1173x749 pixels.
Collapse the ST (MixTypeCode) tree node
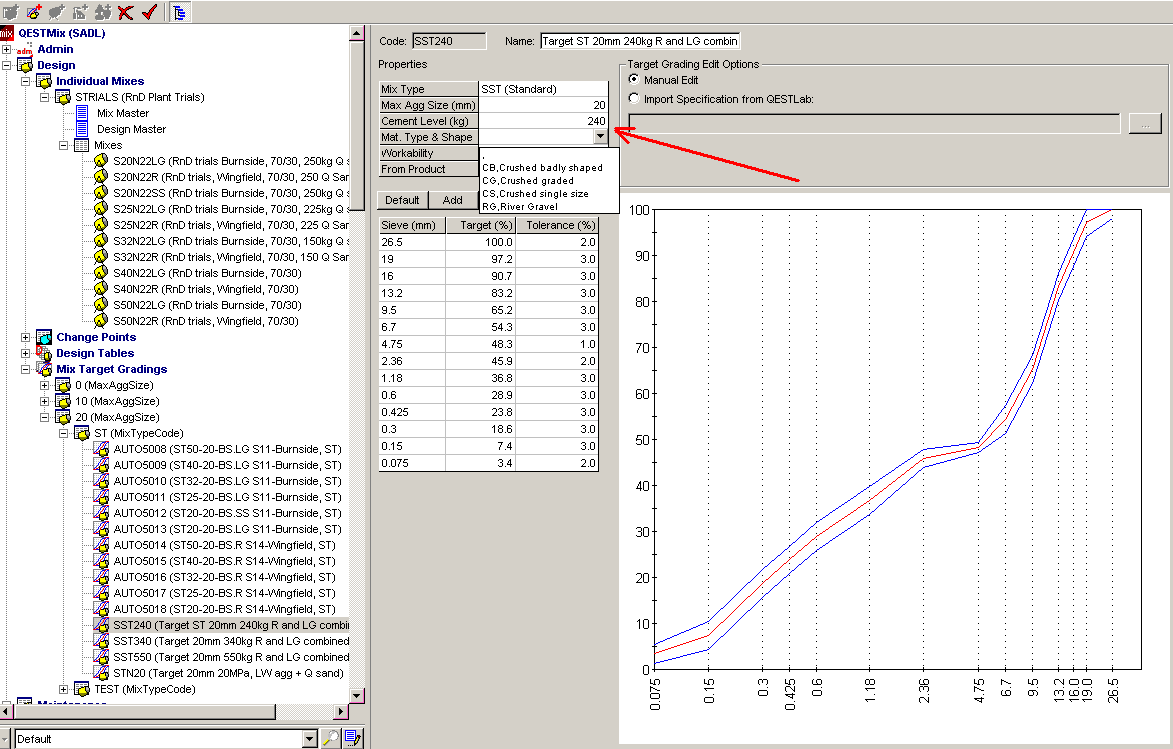62,433
